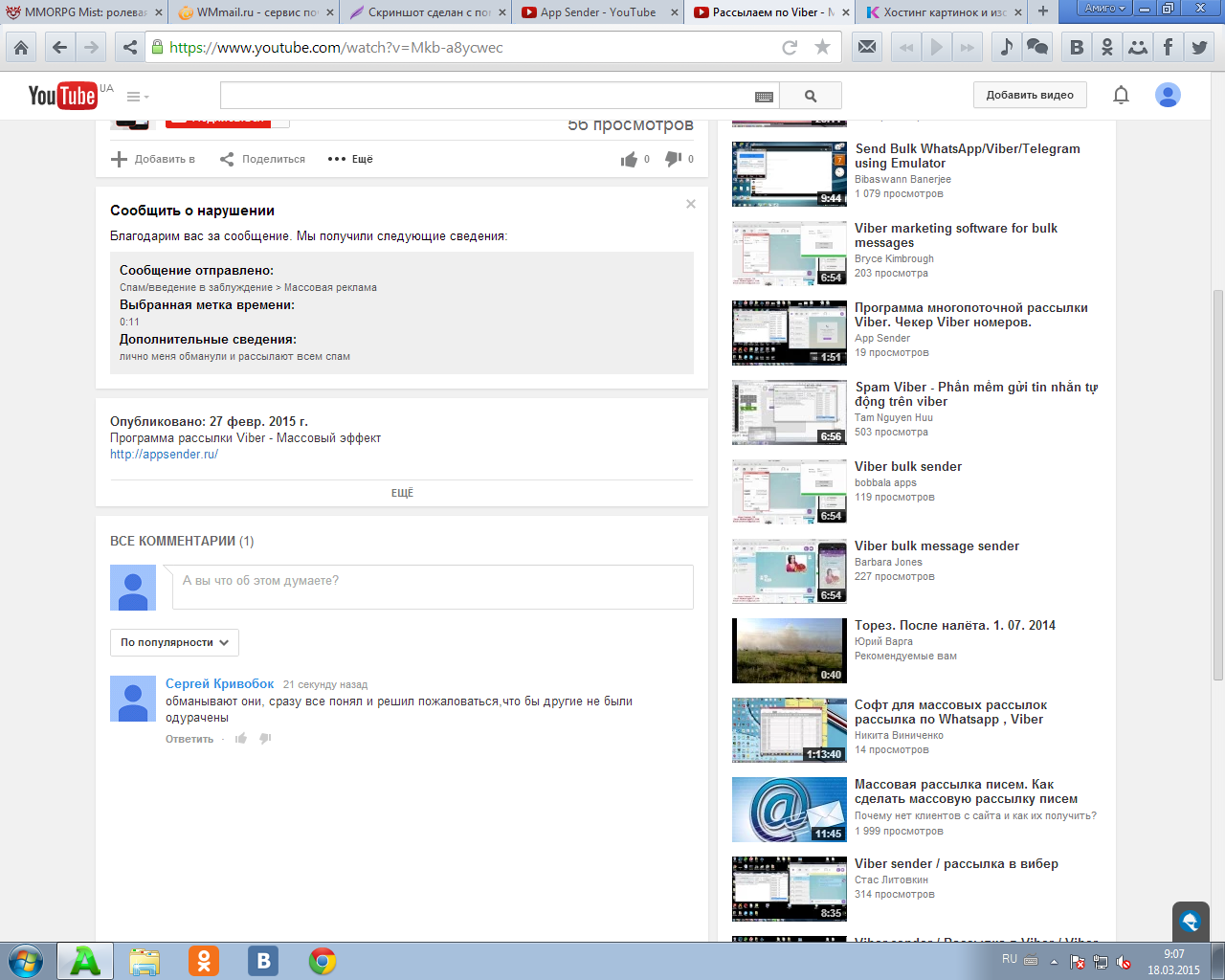The image size is (1225, 980).
Task: Focus the YouTube search input field
Action: (486, 96)
